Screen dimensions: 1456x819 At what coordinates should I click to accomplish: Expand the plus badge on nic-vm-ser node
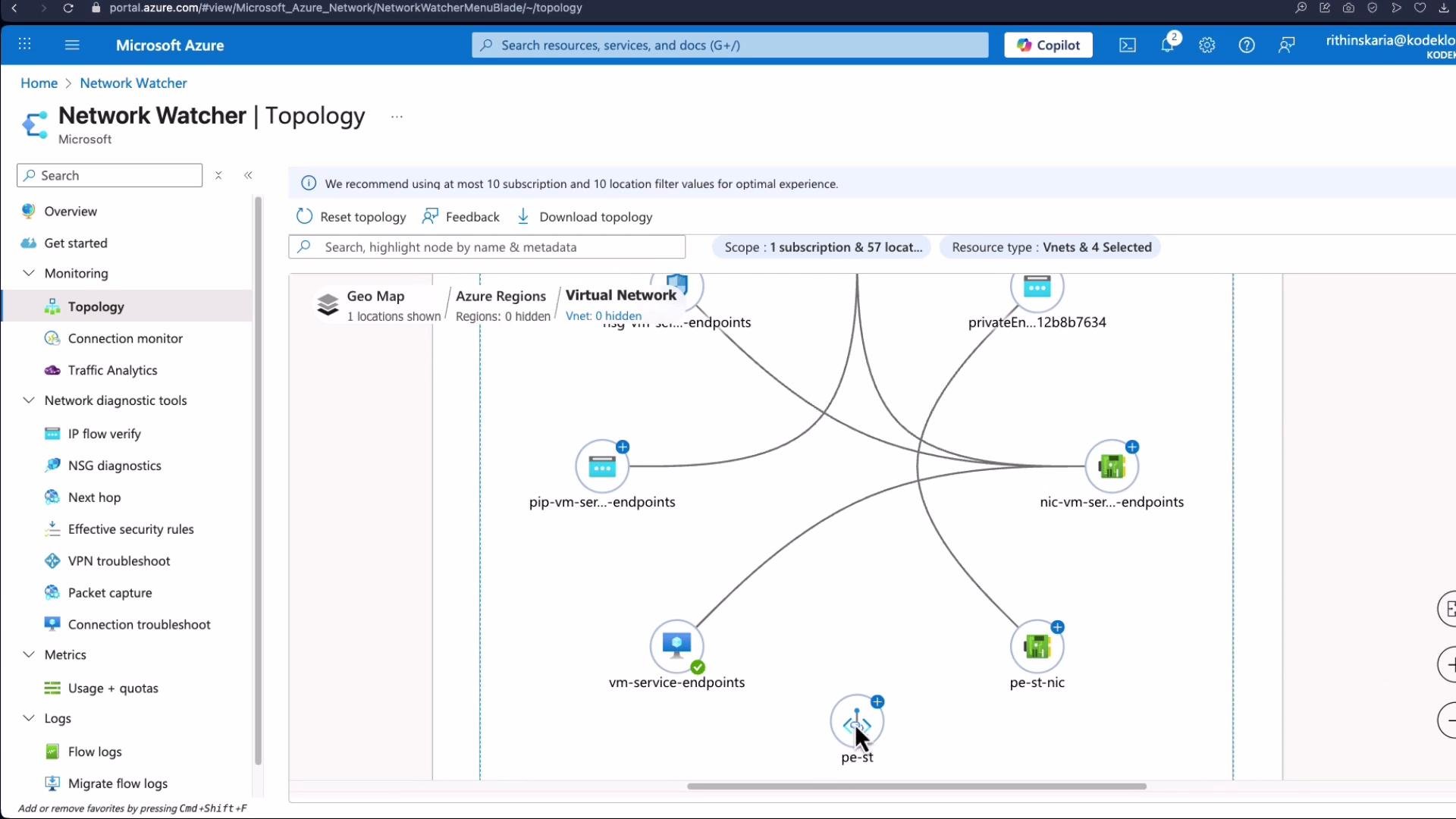[x=1132, y=447]
